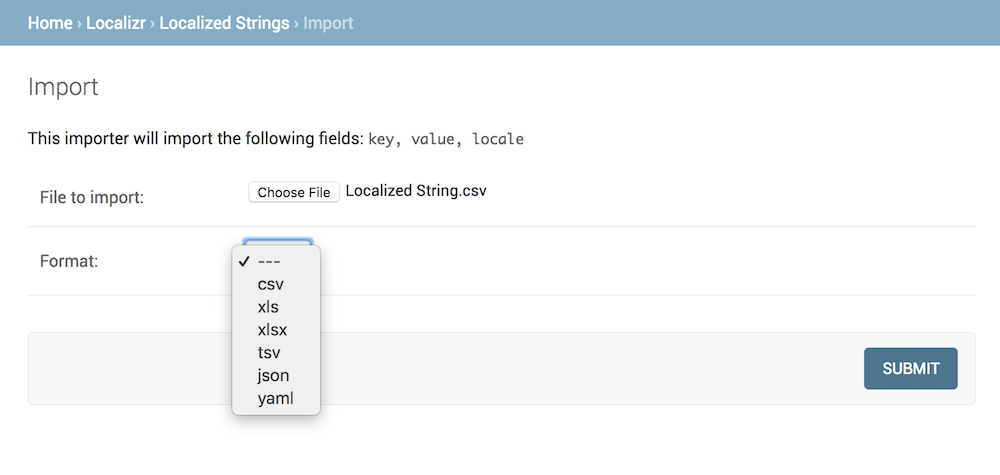Click the Localized String.csv file name
Screen dimensions: 1000x475
click(415, 190)
